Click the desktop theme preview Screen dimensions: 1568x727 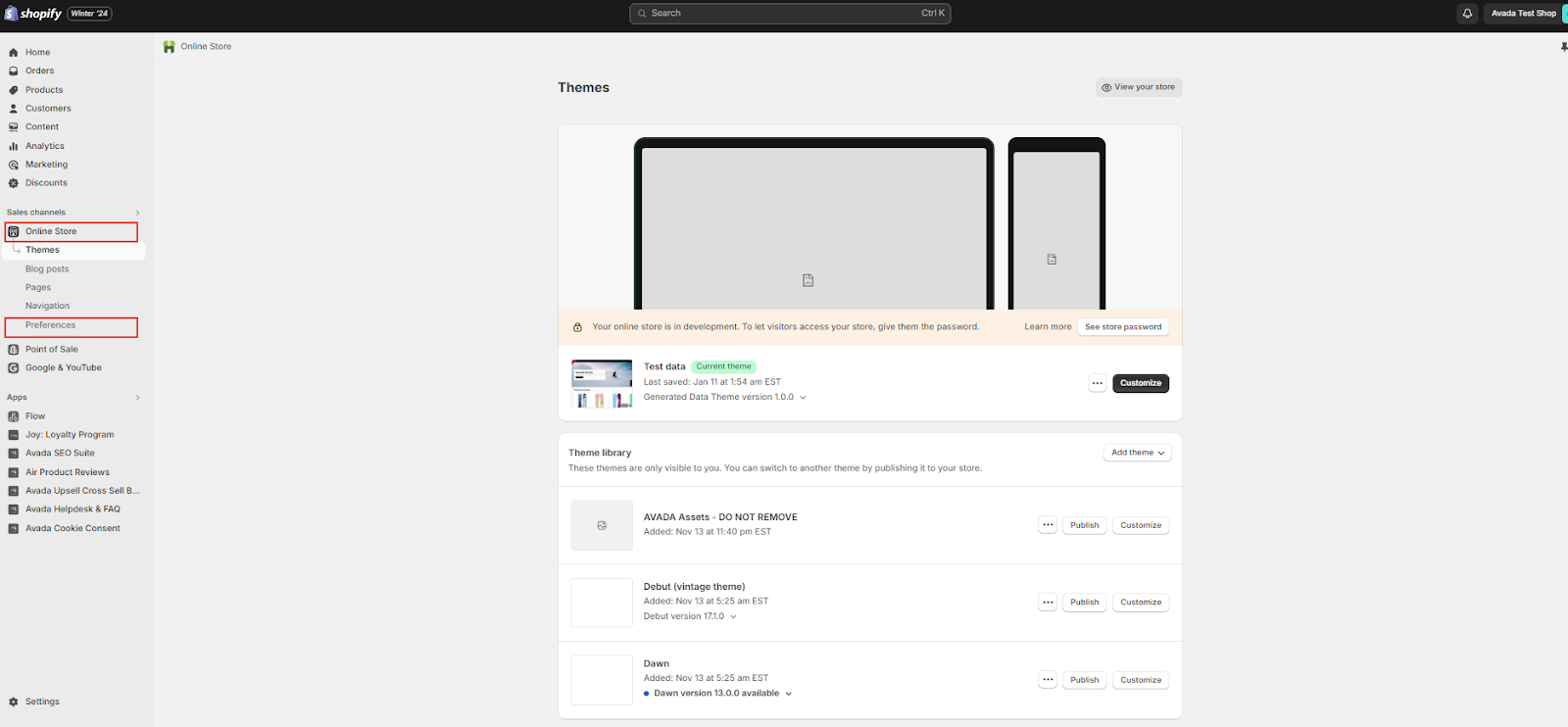tap(813, 224)
